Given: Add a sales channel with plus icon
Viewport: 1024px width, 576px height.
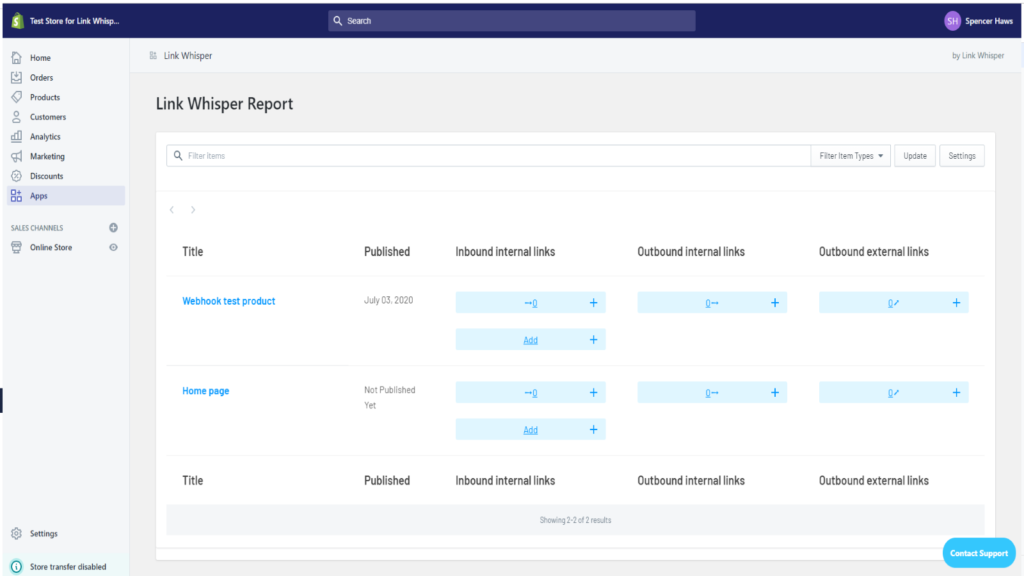Looking at the screenshot, I should (113, 228).
